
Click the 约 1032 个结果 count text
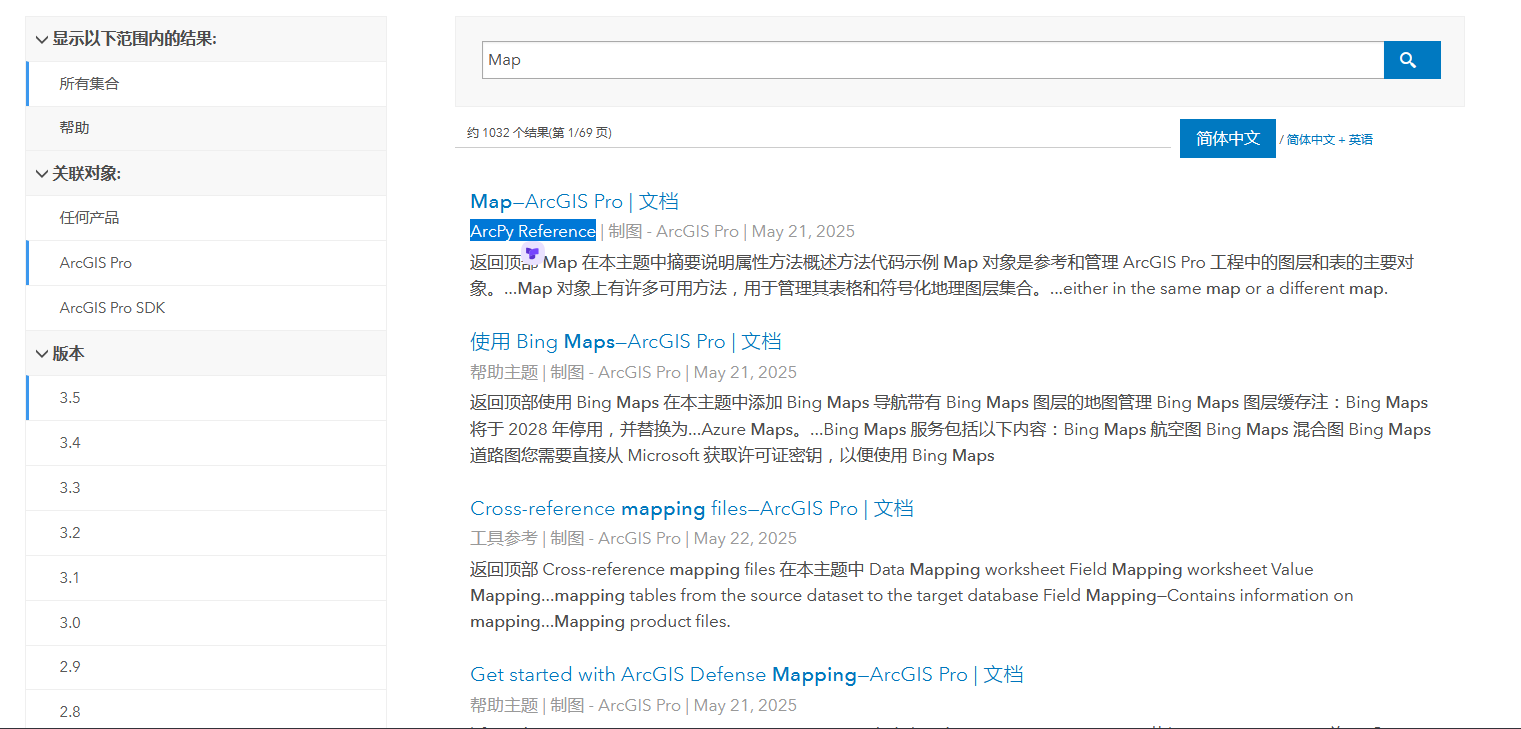(539, 133)
